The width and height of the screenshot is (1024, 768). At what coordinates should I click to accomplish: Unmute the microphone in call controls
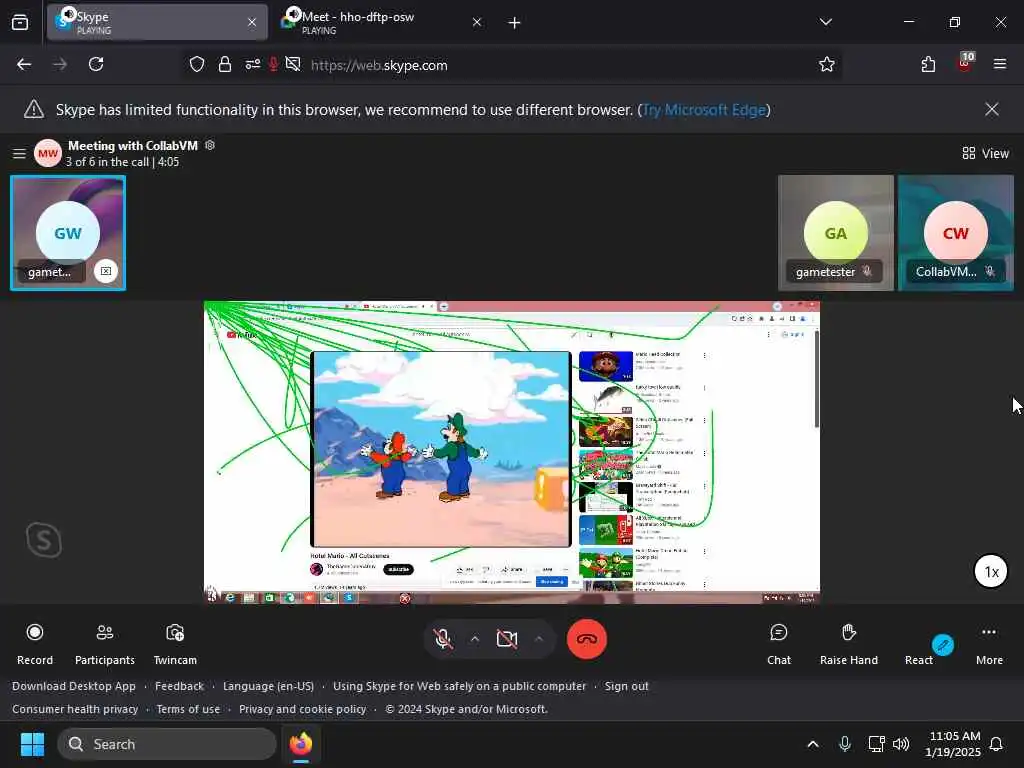click(443, 639)
